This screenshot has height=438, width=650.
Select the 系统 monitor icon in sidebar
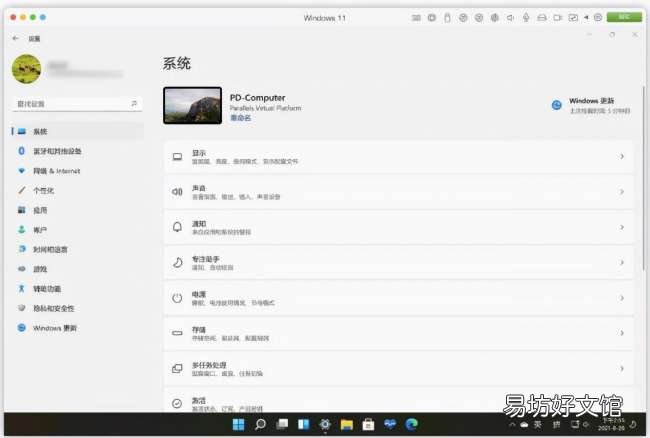pos(22,131)
